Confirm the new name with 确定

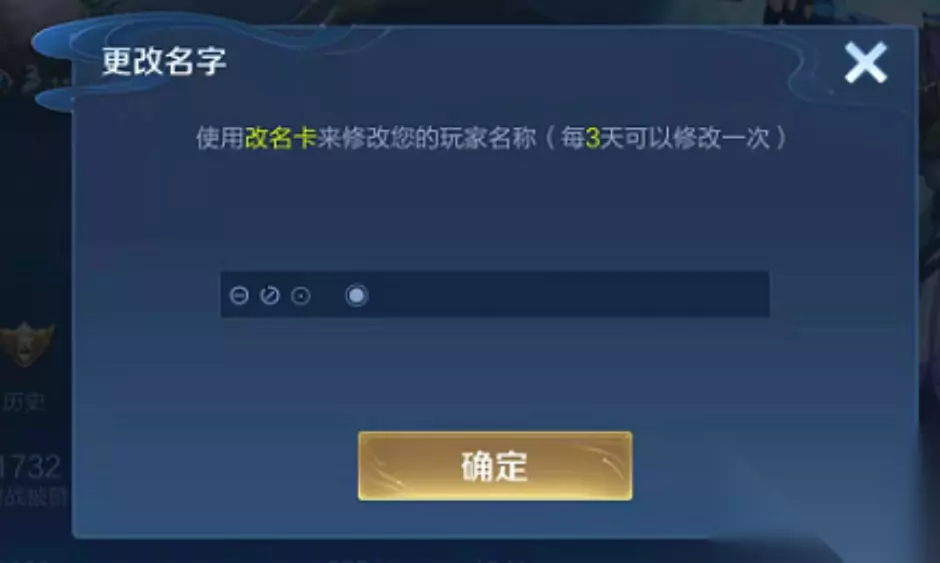[495, 466]
